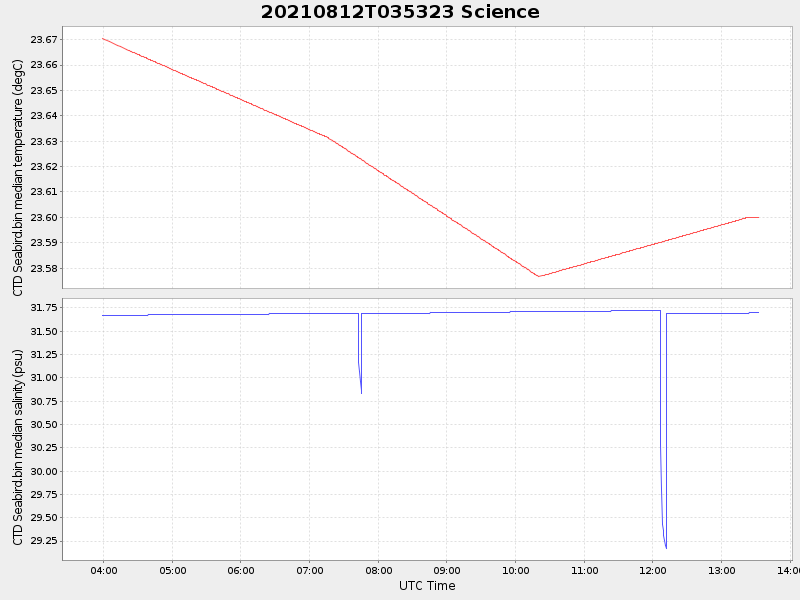Click the "UTC Time" axis label
The image size is (800, 600).
[x=427, y=586]
